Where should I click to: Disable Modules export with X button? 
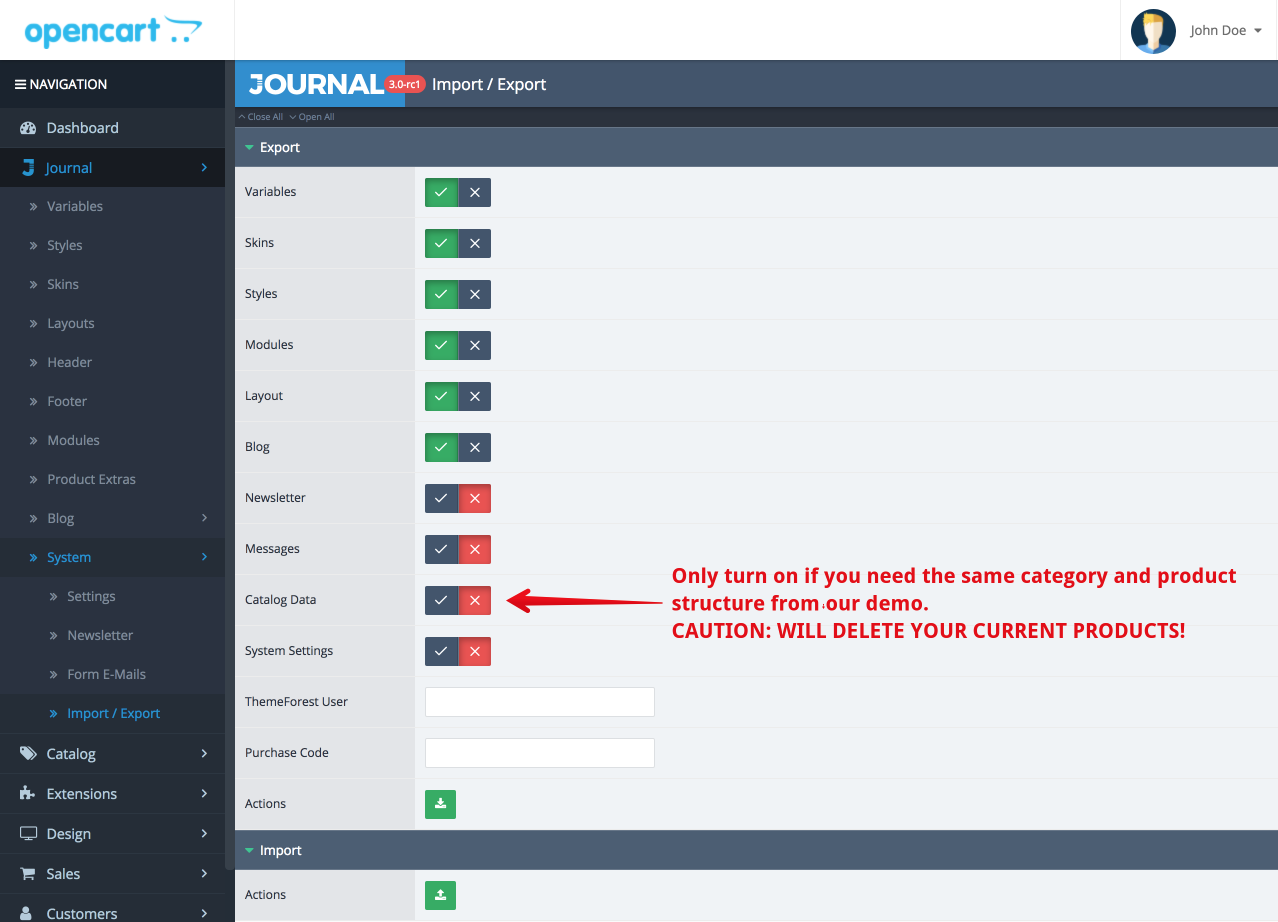(x=475, y=345)
